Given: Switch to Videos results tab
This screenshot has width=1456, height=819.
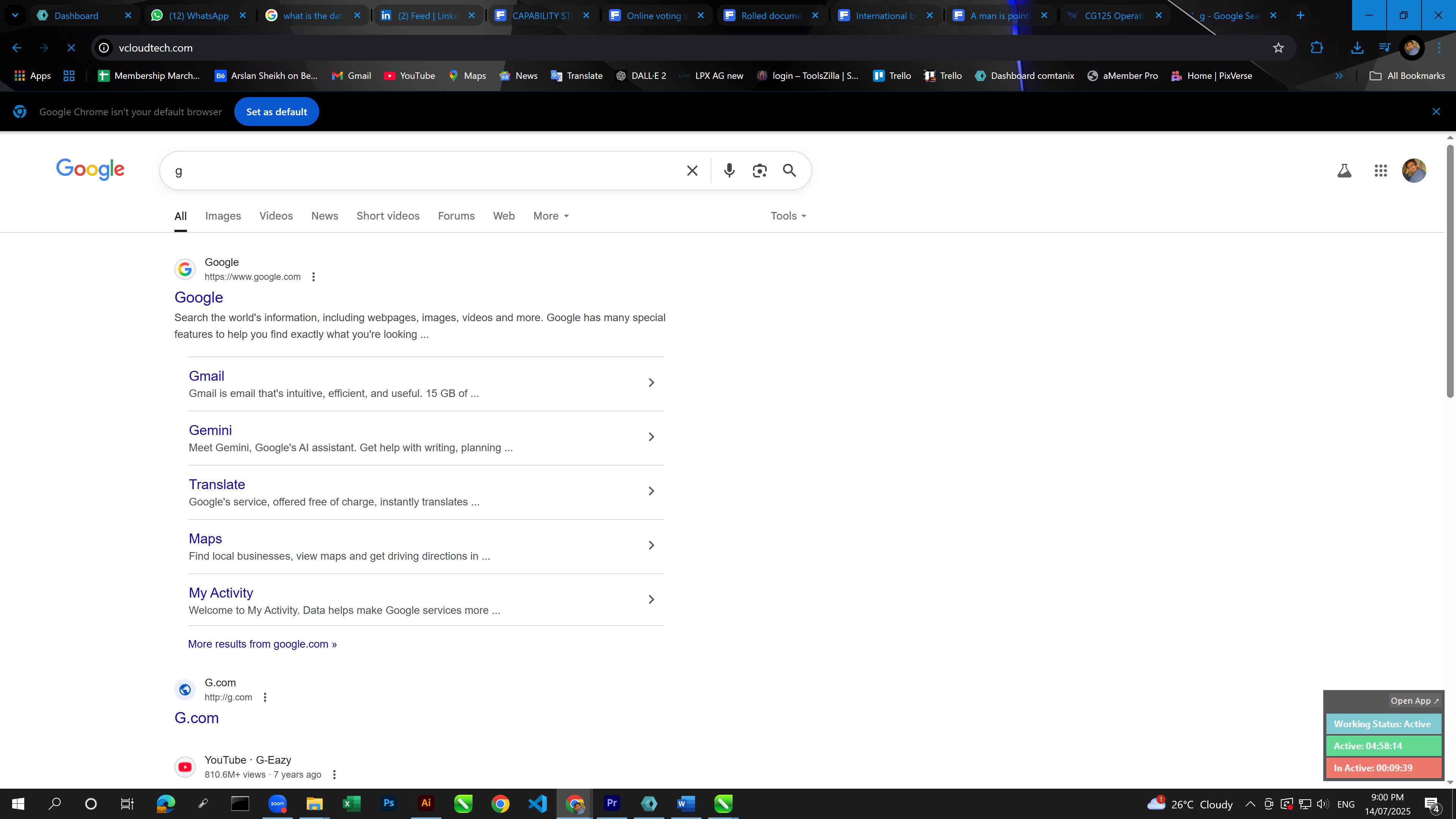Looking at the screenshot, I should pyautogui.click(x=276, y=216).
